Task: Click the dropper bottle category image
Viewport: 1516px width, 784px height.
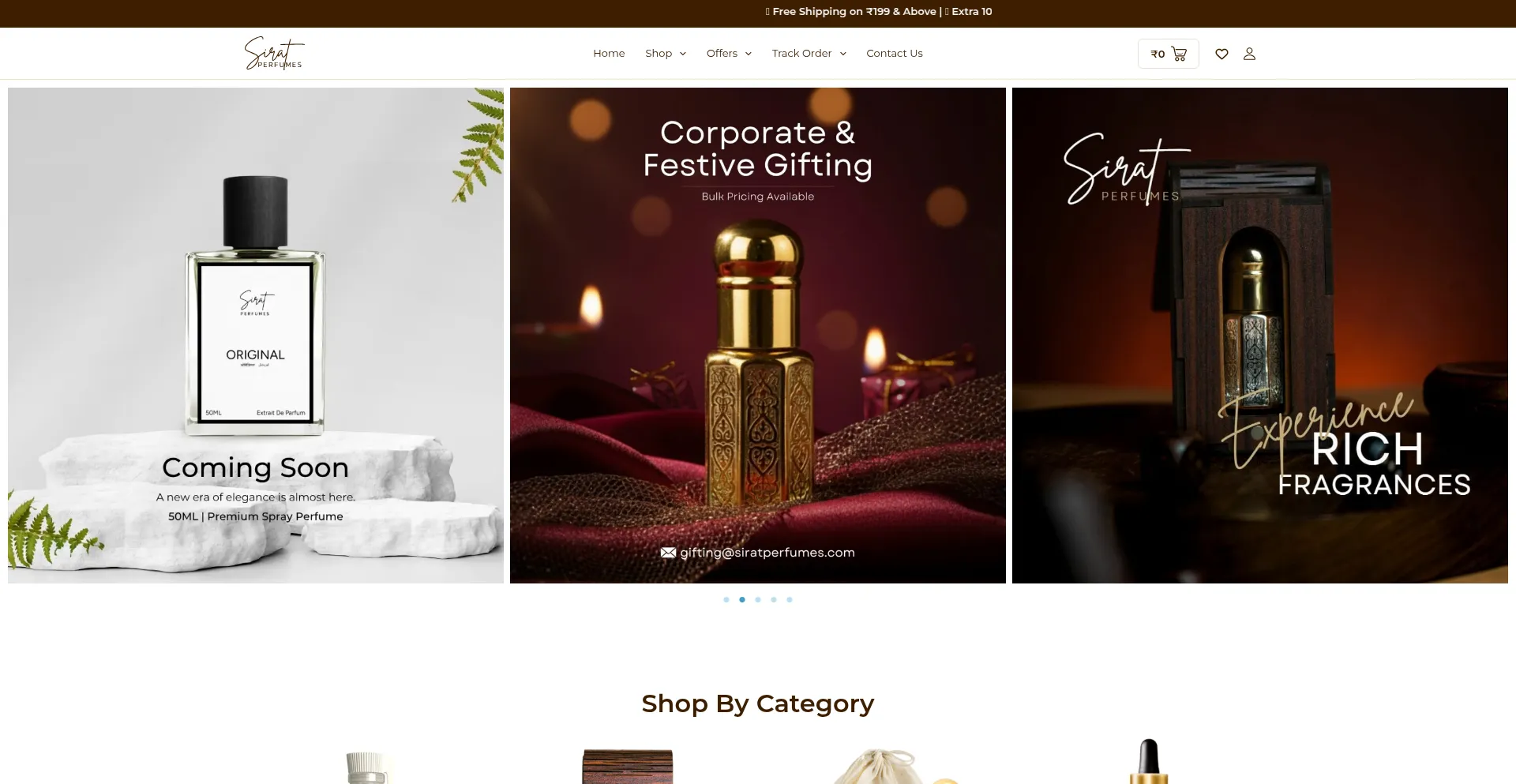Action: click(1148, 761)
